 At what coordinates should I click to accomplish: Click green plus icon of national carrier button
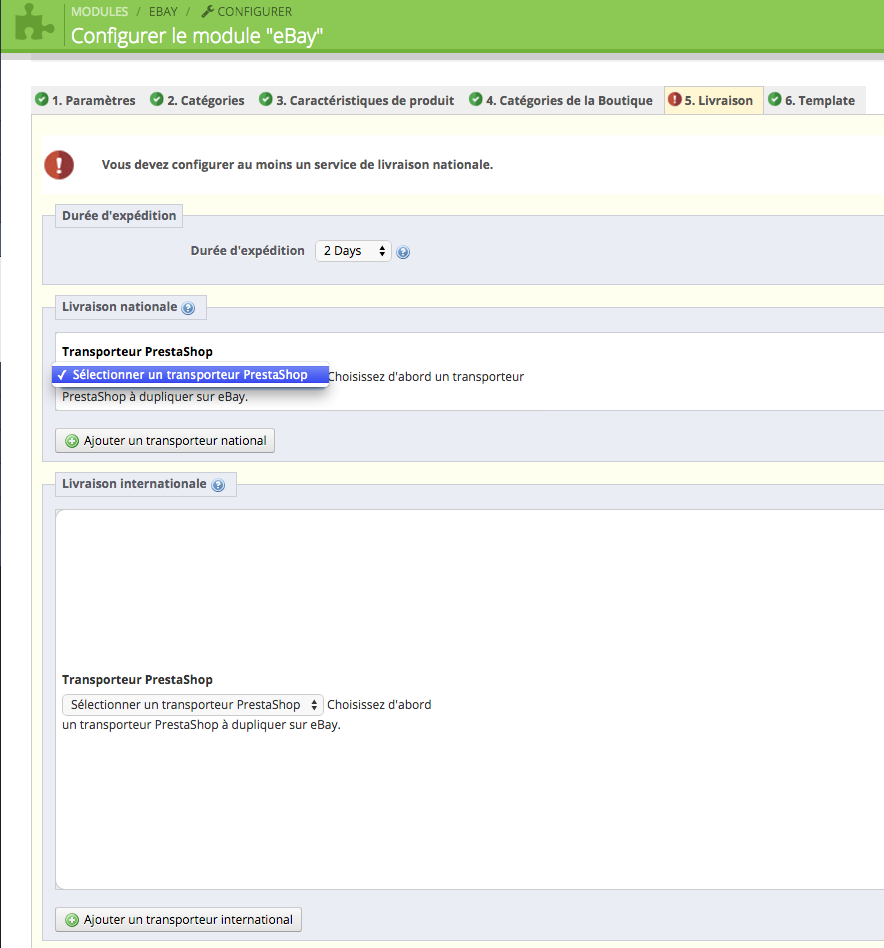[x=72, y=441]
